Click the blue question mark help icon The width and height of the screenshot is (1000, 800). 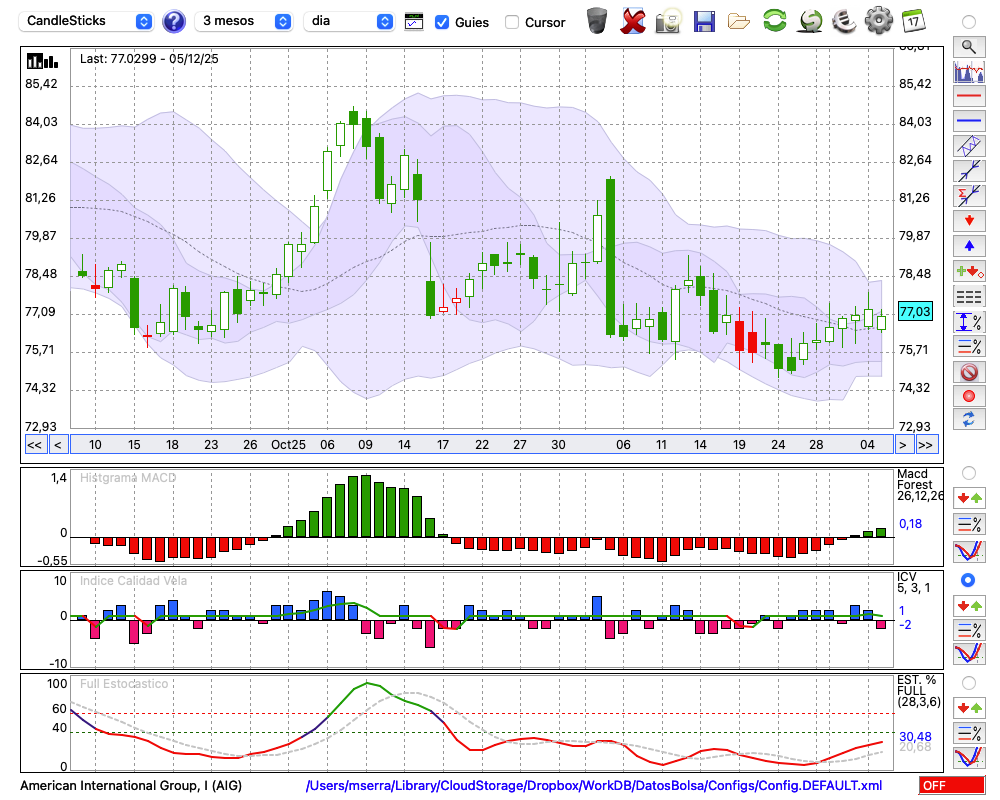coord(174,21)
